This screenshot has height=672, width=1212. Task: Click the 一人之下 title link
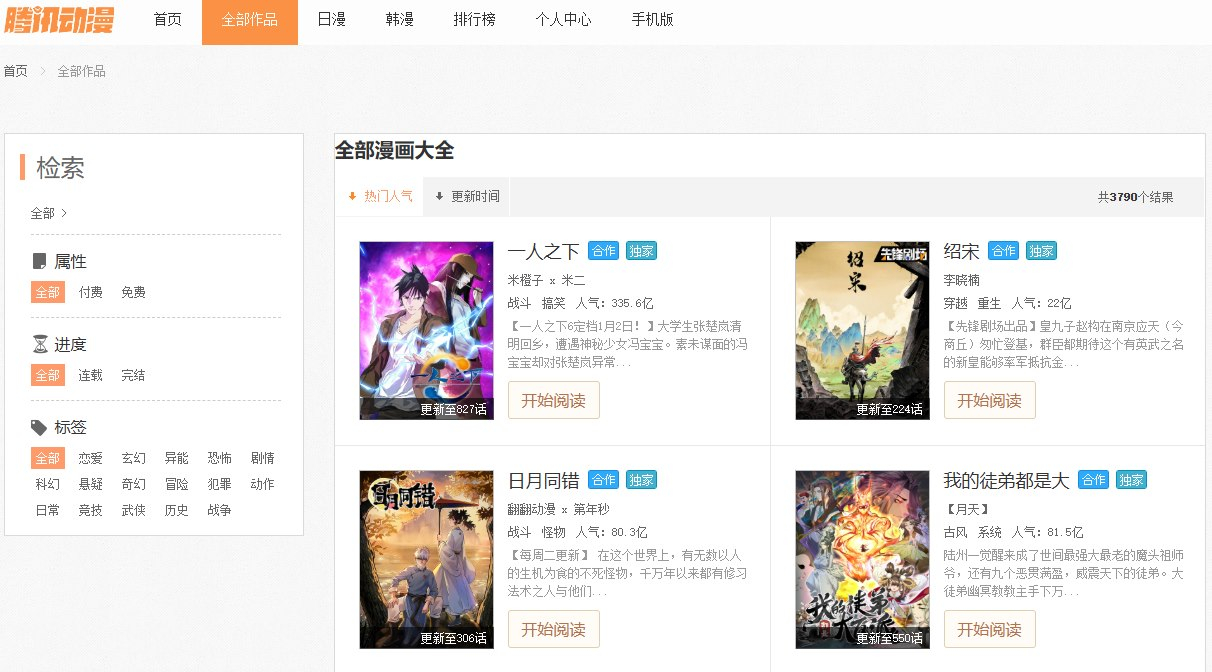(x=544, y=251)
